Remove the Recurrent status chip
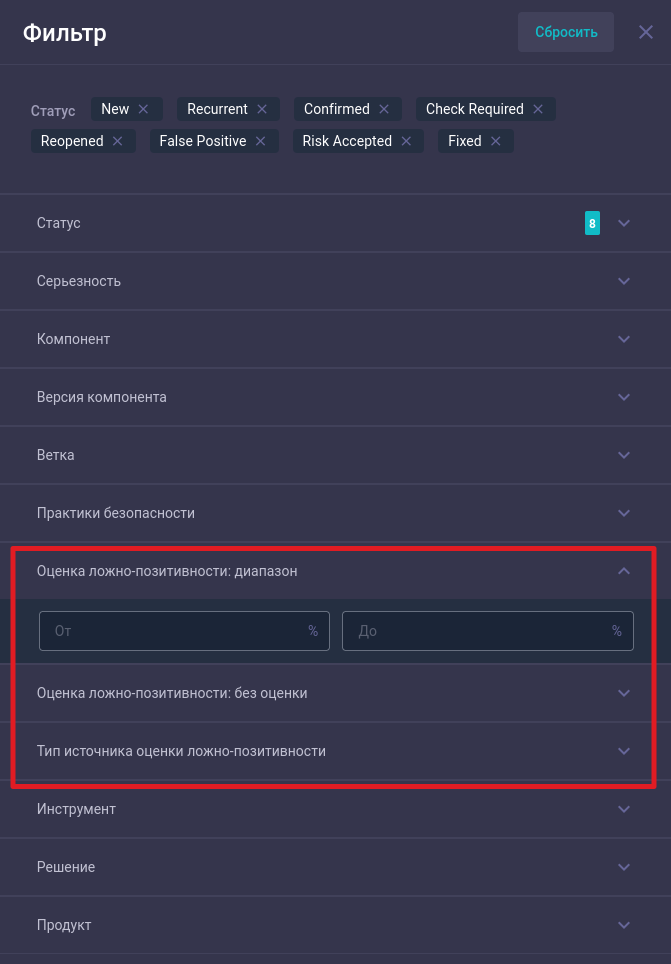This screenshot has width=671, height=964. click(x=262, y=109)
